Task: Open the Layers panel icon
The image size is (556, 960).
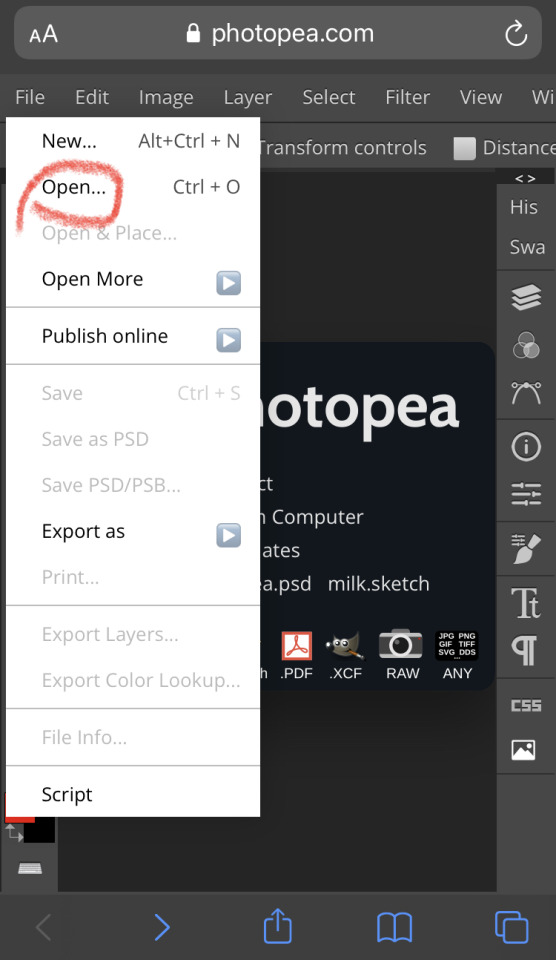Action: pyautogui.click(x=526, y=298)
